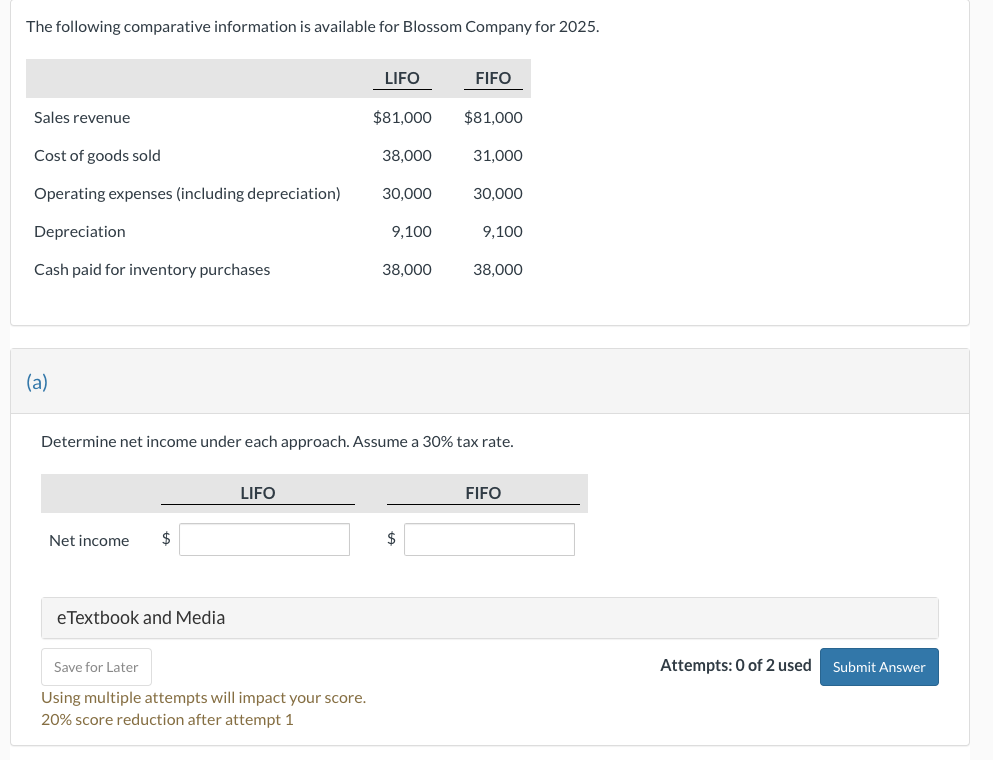Click the Attempts: 0 of 2 used text
The width and height of the screenshot is (993, 760).
[x=735, y=666]
